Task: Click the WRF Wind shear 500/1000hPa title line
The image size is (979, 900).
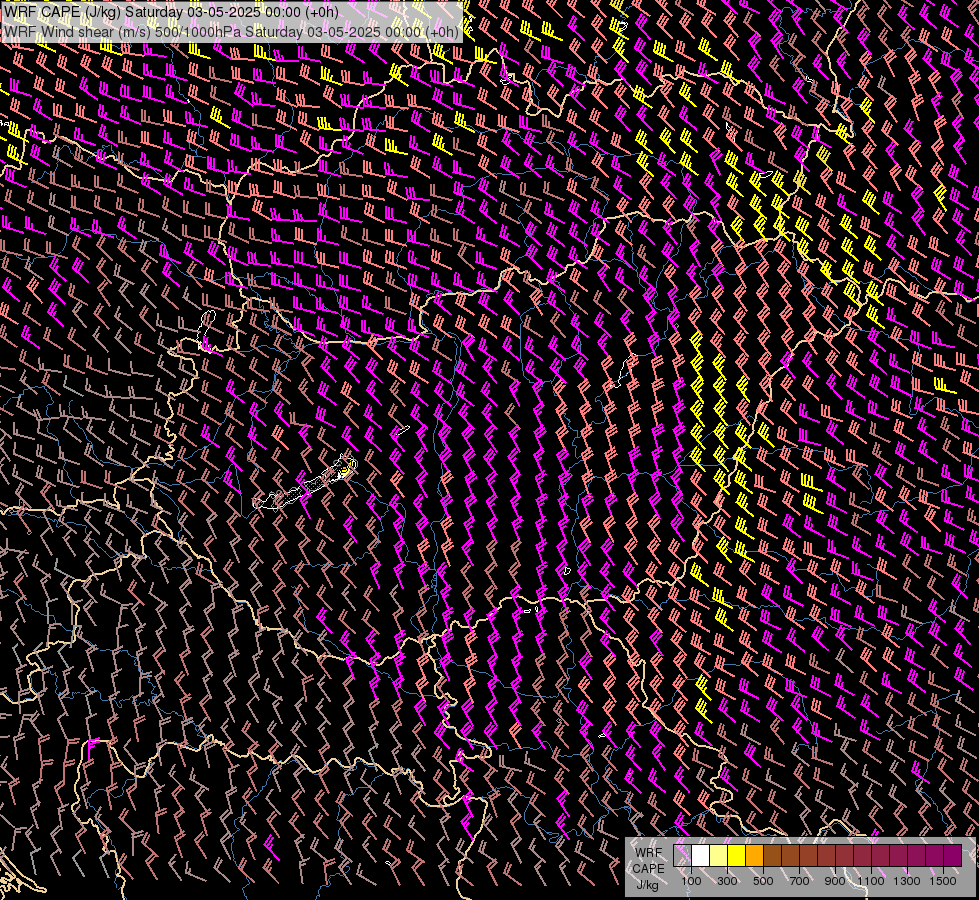Action: pos(230,32)
